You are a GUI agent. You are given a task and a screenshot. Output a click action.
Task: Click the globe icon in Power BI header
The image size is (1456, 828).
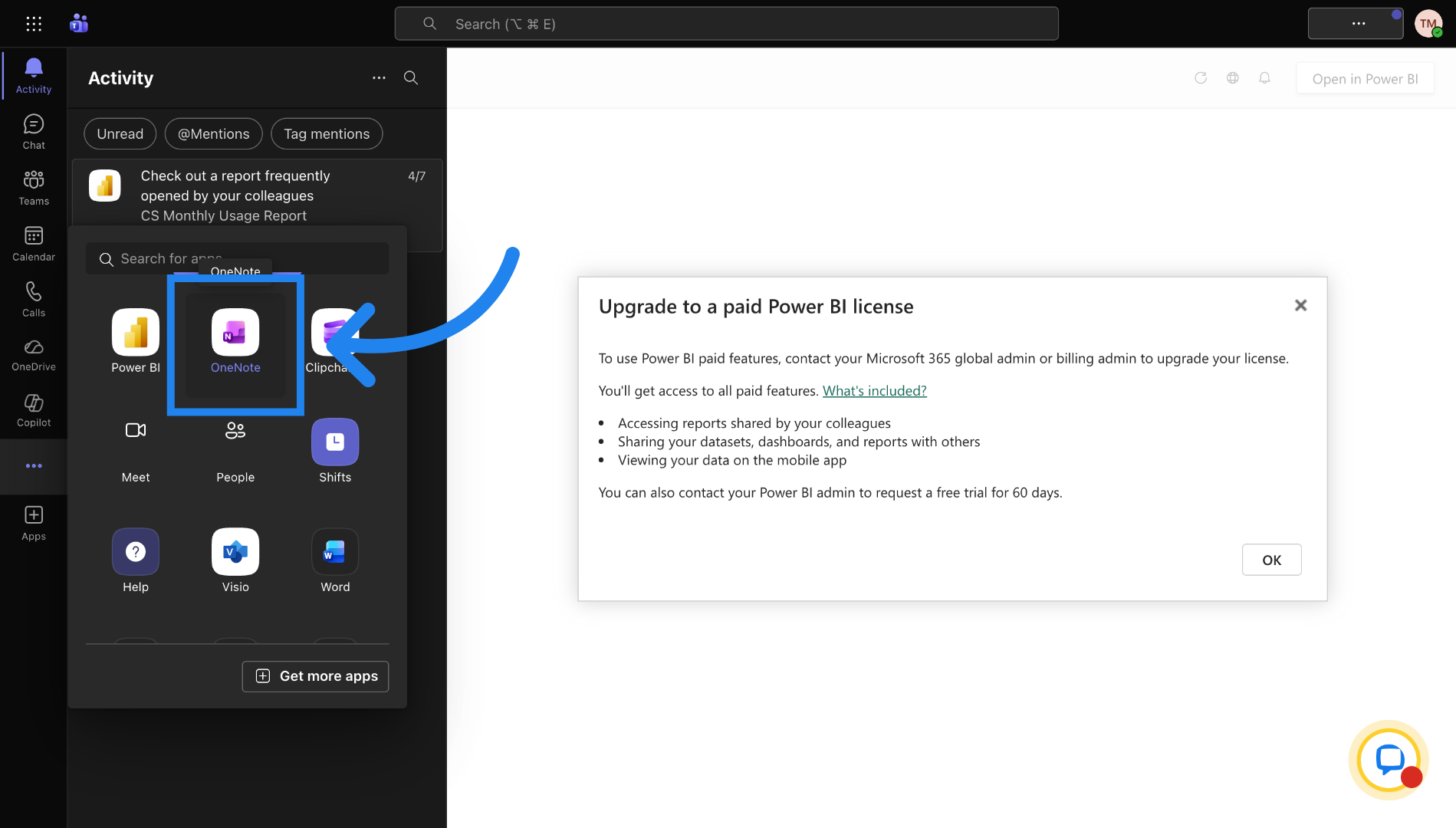[x=1233, y=78]
